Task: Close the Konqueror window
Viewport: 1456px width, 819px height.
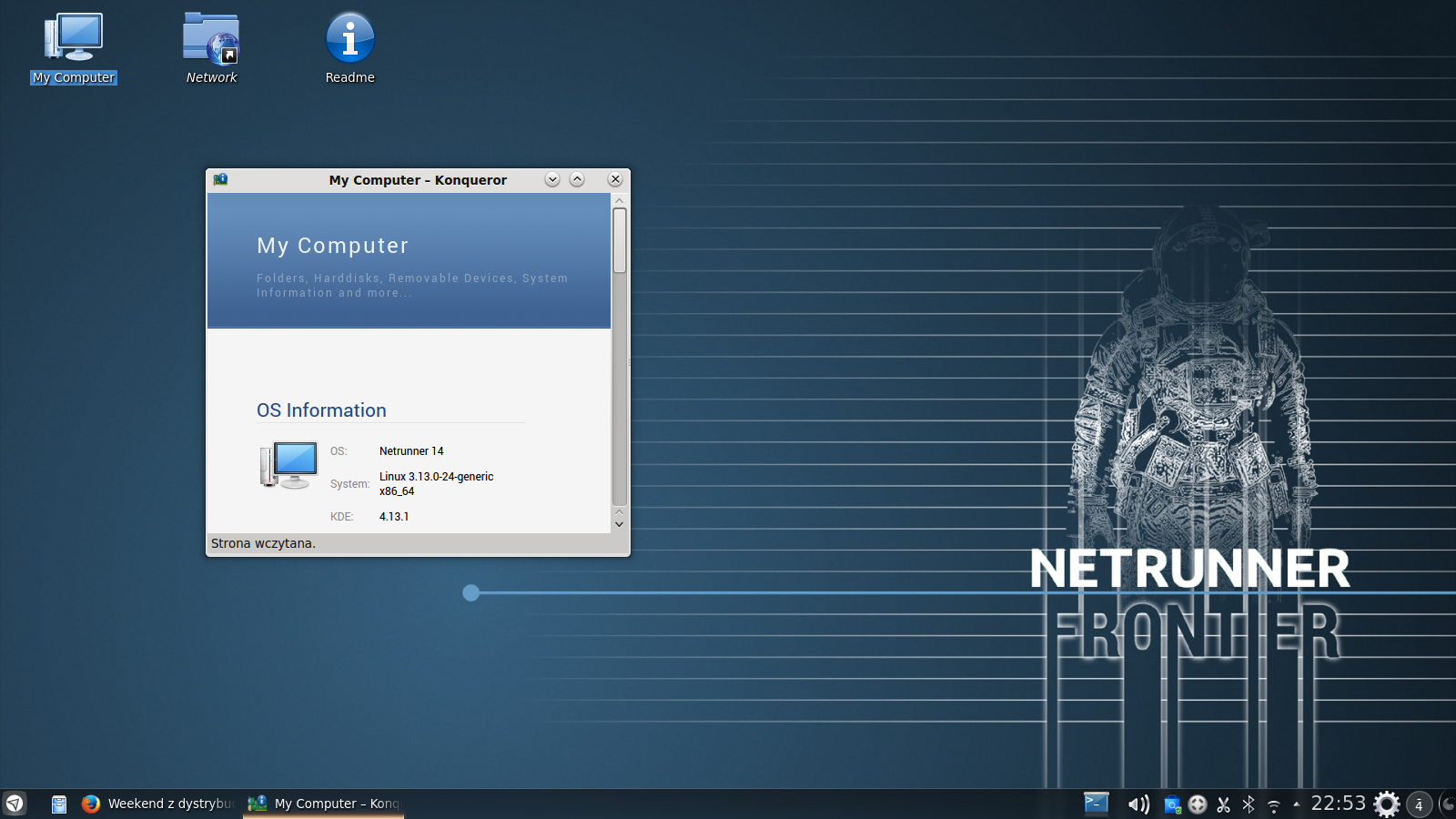Action: pyautogui.click(x=615, y=179)
